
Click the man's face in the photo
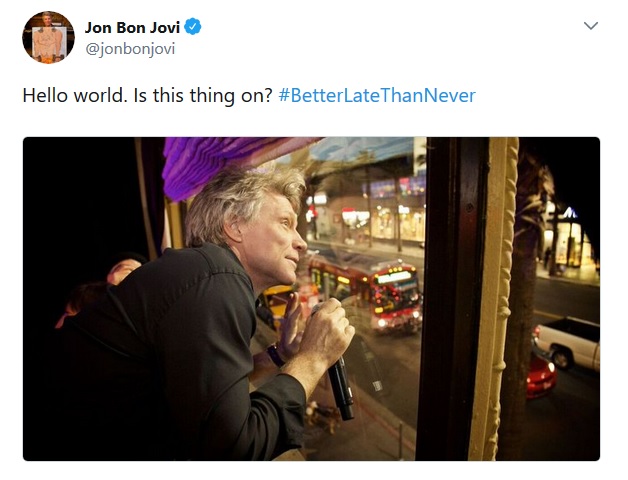(280, 240)
